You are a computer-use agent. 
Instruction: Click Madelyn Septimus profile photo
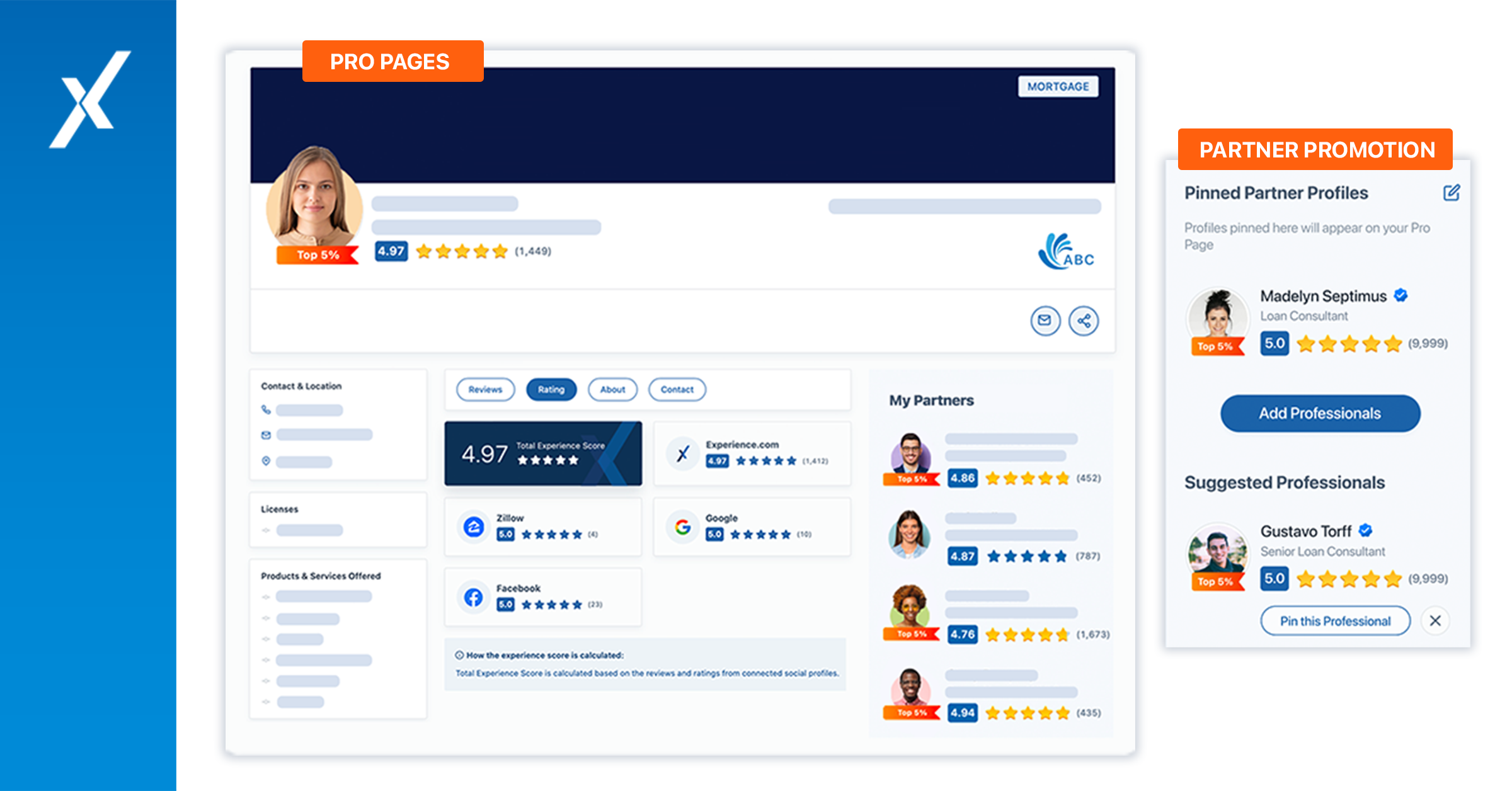click(x=1218, y=315)
